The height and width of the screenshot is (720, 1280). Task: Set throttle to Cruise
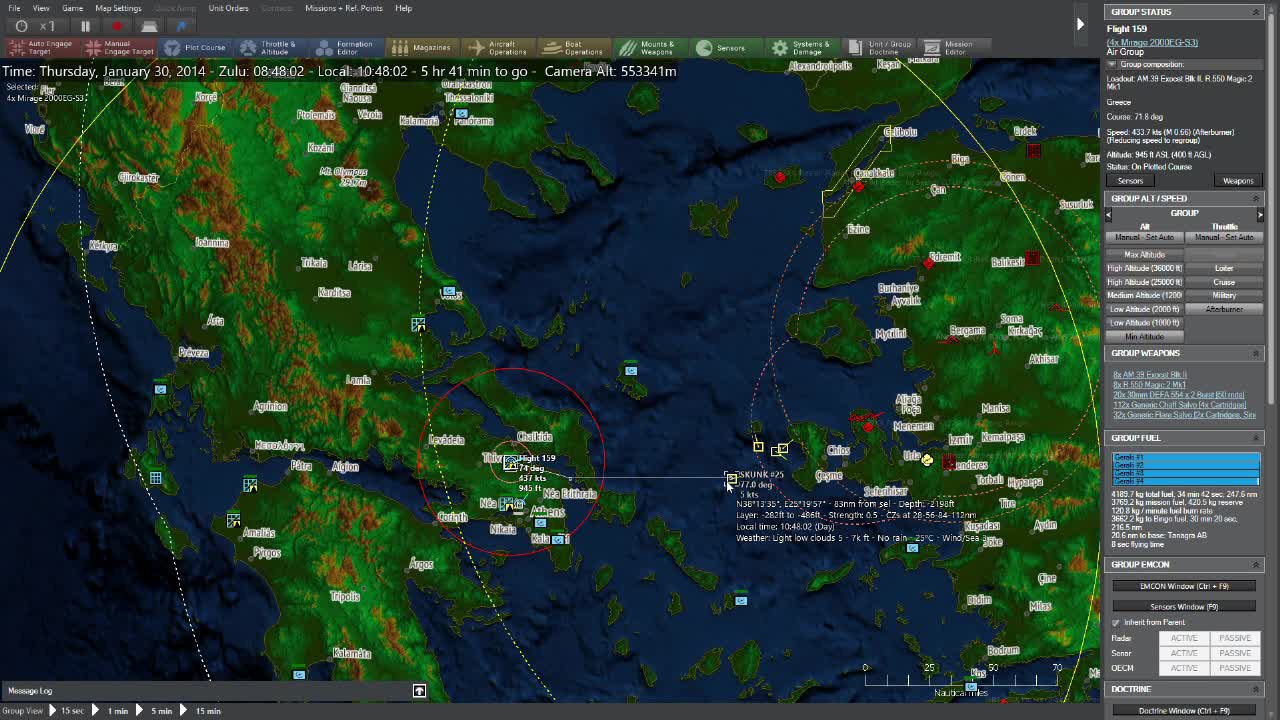(x=1224, y=282)
